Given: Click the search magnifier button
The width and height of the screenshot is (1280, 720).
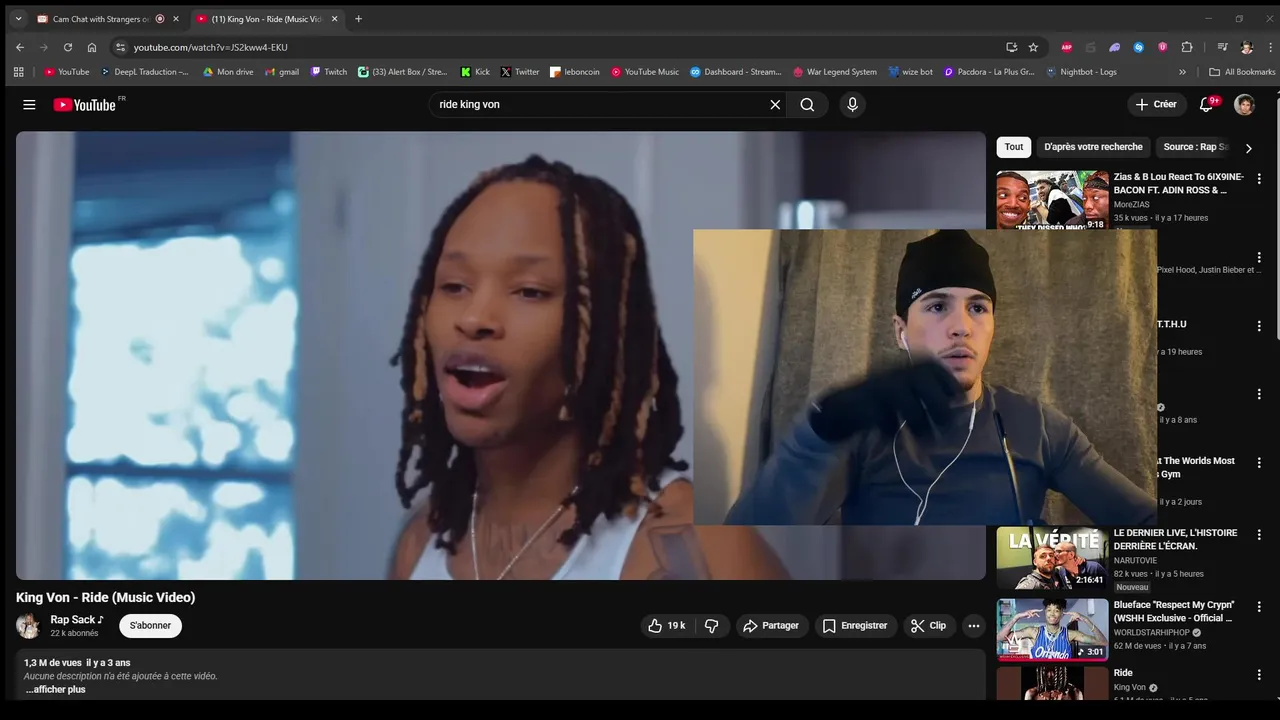Looking at the screenshot, I should click(x=807, y=104).
